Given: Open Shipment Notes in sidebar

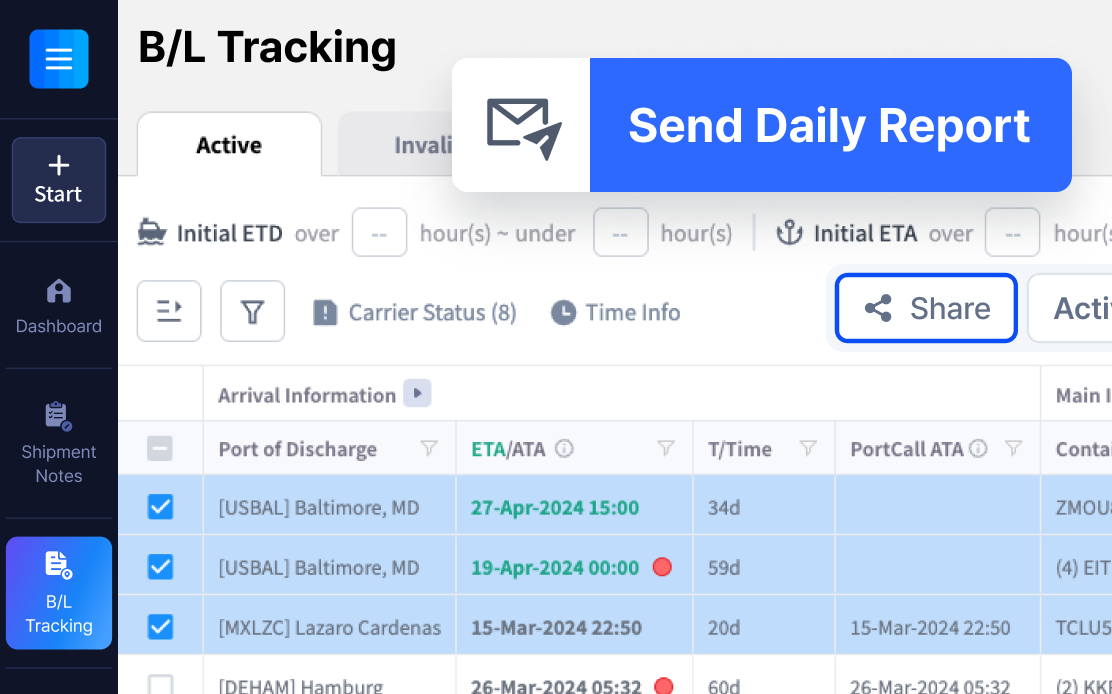Looking at the screenshot, I should [x=59, y=443].
